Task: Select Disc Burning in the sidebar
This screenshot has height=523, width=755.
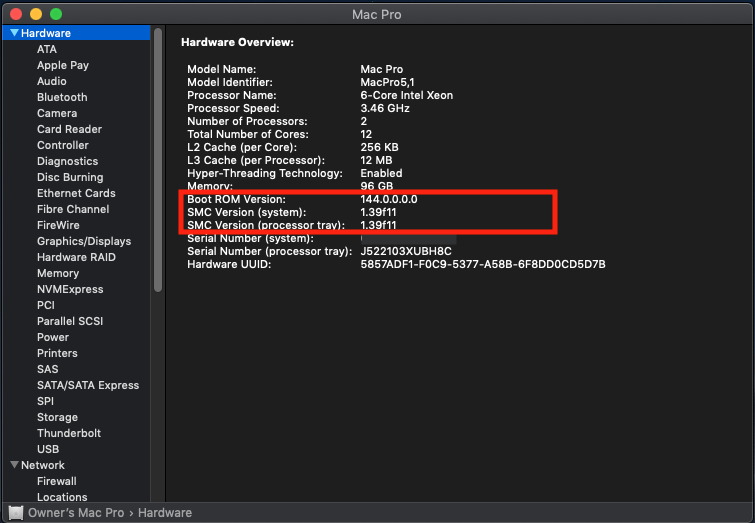Action: tap(70, 177)
